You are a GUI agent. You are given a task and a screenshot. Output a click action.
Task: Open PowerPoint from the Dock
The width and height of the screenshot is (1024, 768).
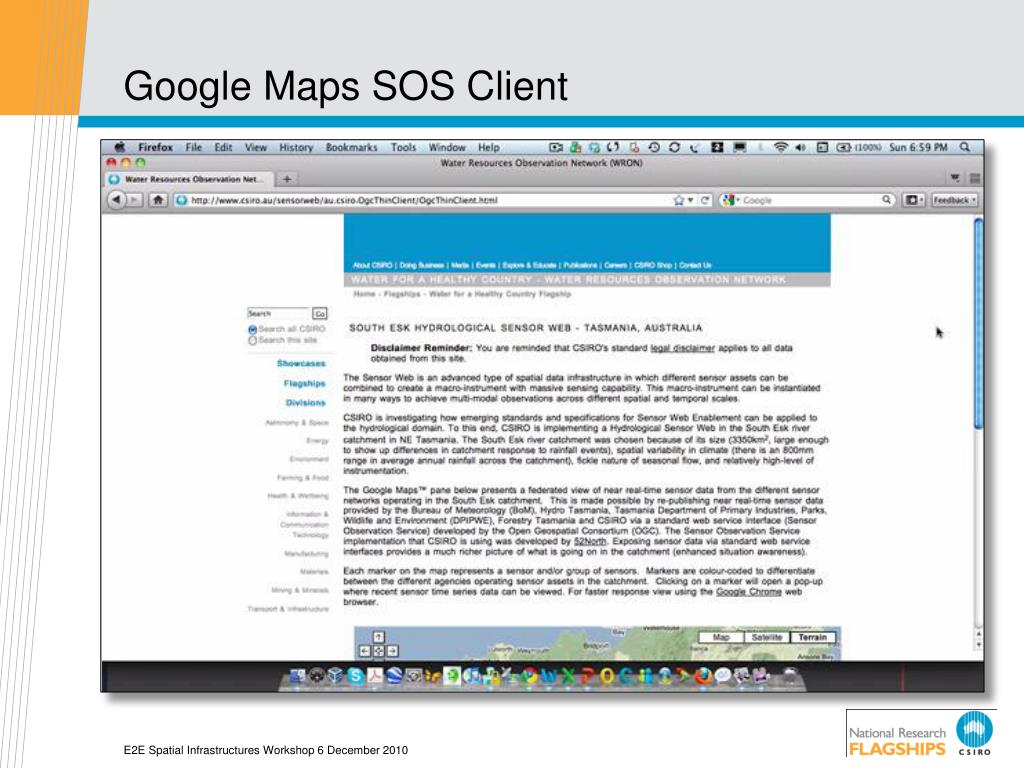(587, 676)
